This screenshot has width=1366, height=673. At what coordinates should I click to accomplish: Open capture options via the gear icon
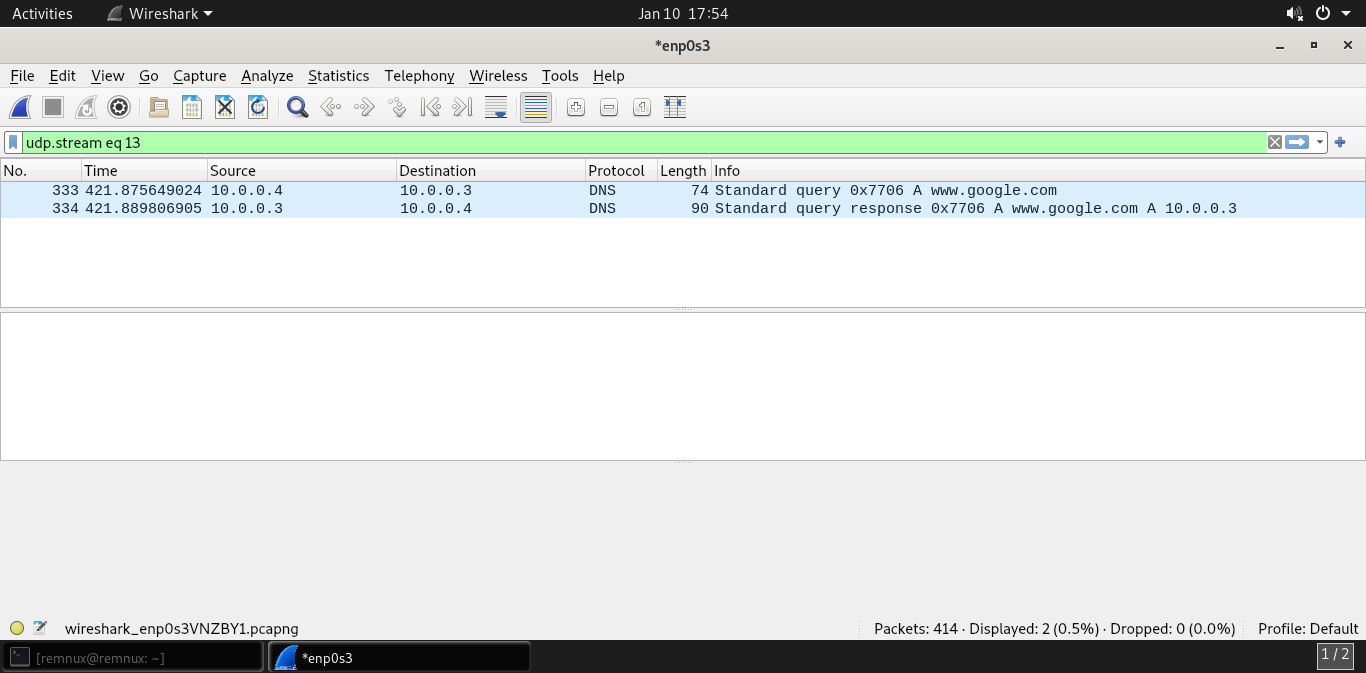pos(119,107)
